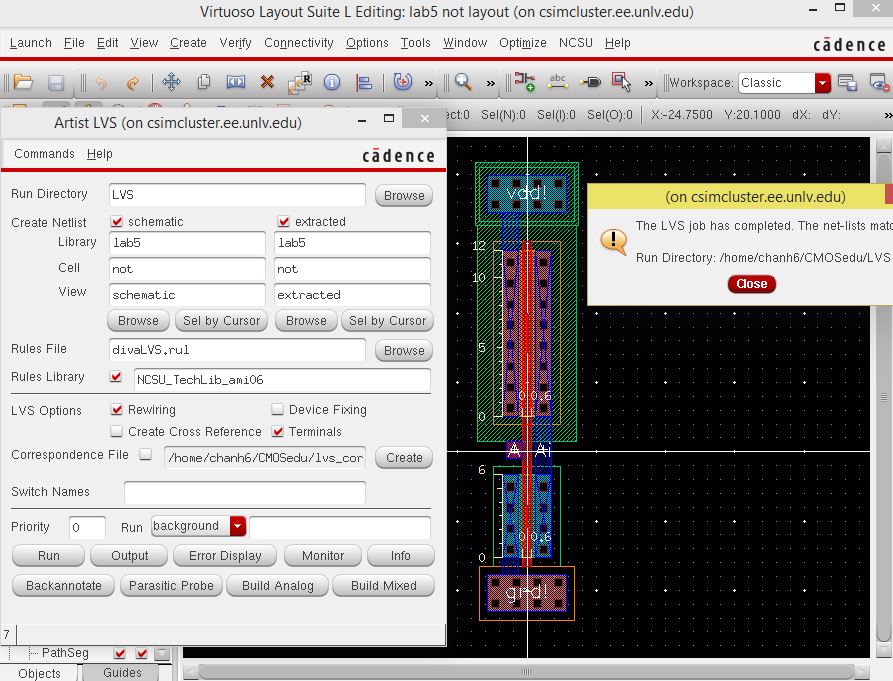
Task: Click the Switch Names input field
Action: coord(244,492)
